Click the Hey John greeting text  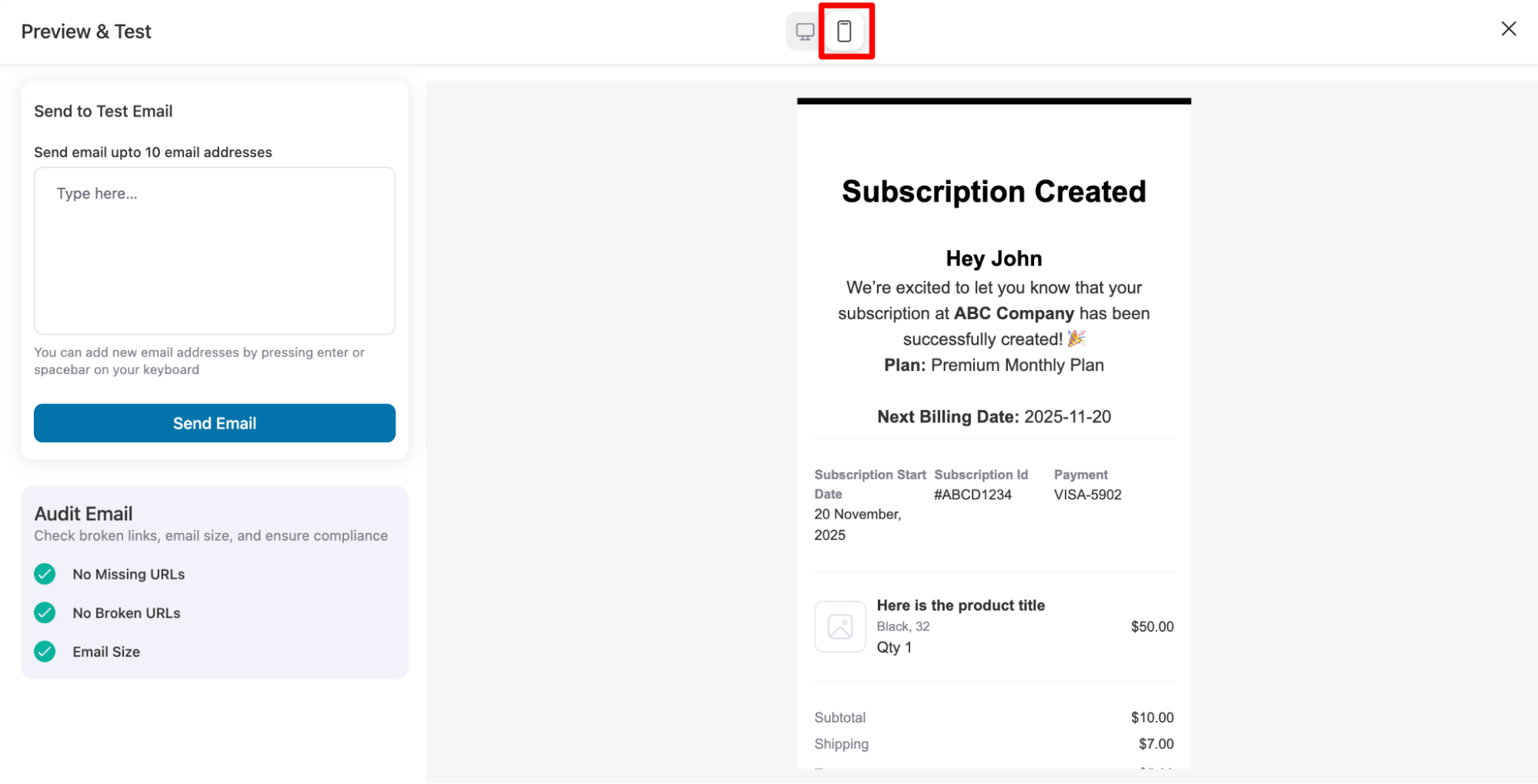[x=993, y=258]
